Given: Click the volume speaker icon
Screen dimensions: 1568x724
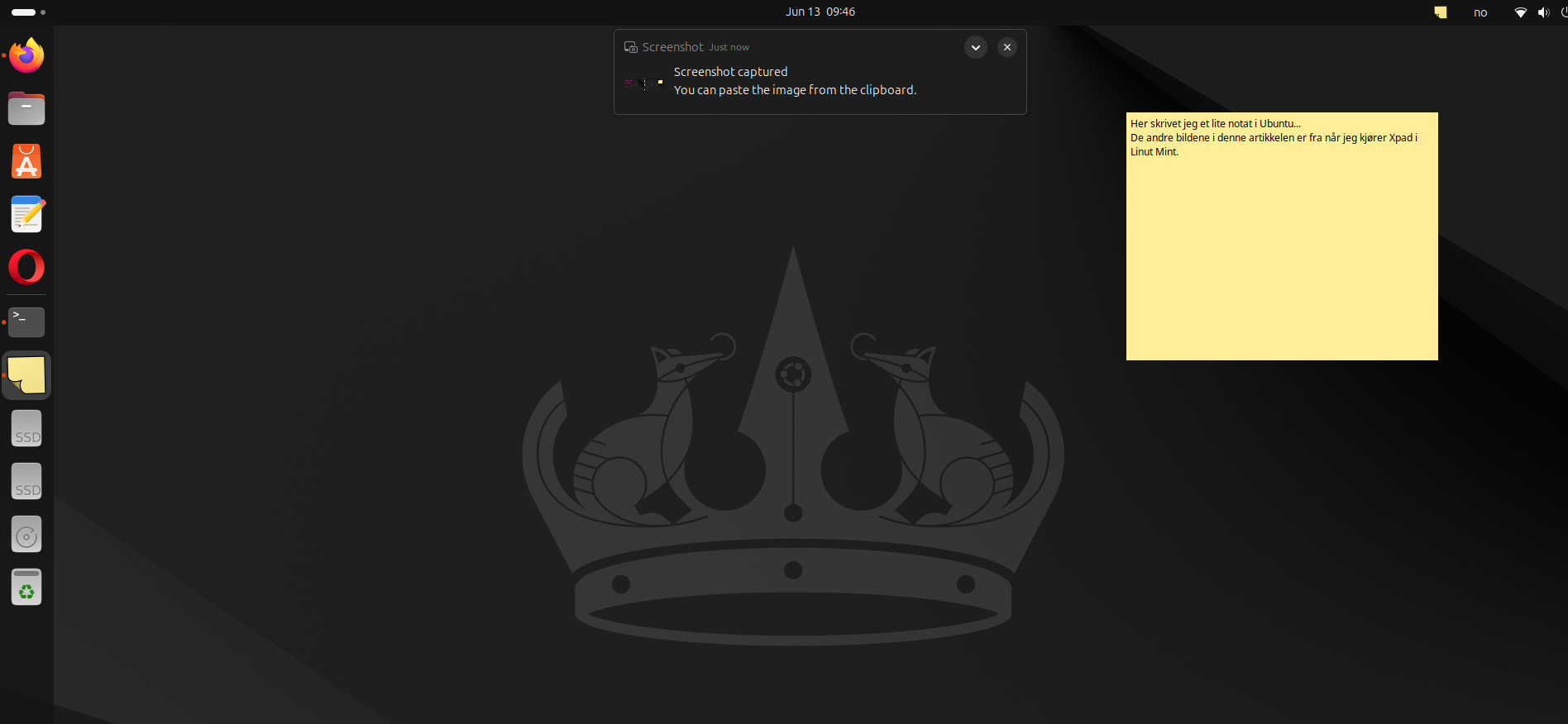Looking at the screenshot, I should click(x=1543, y=12).
